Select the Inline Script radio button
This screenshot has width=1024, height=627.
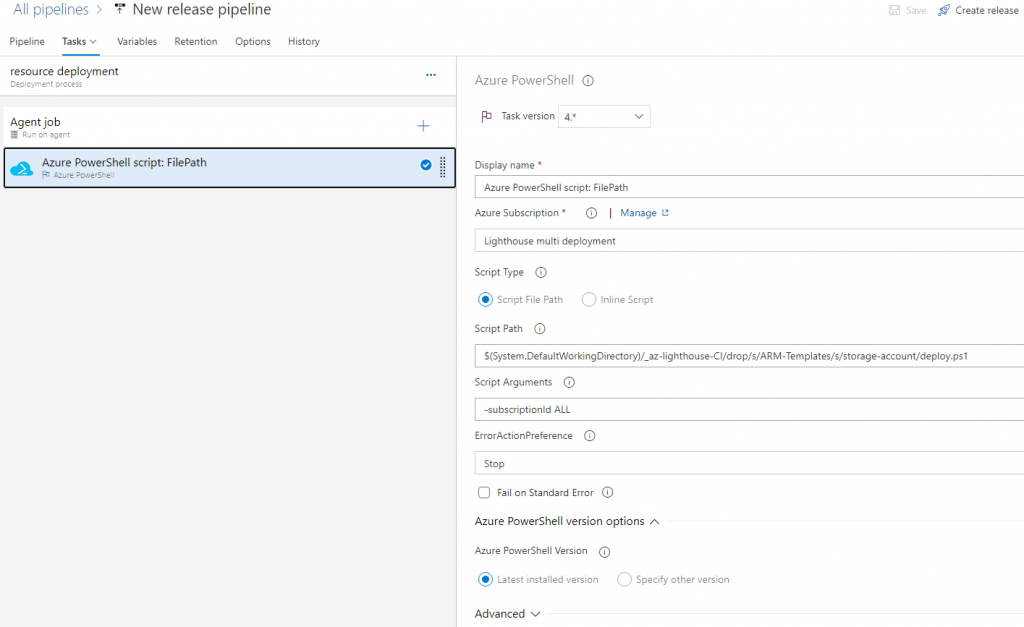pos(588,299)
